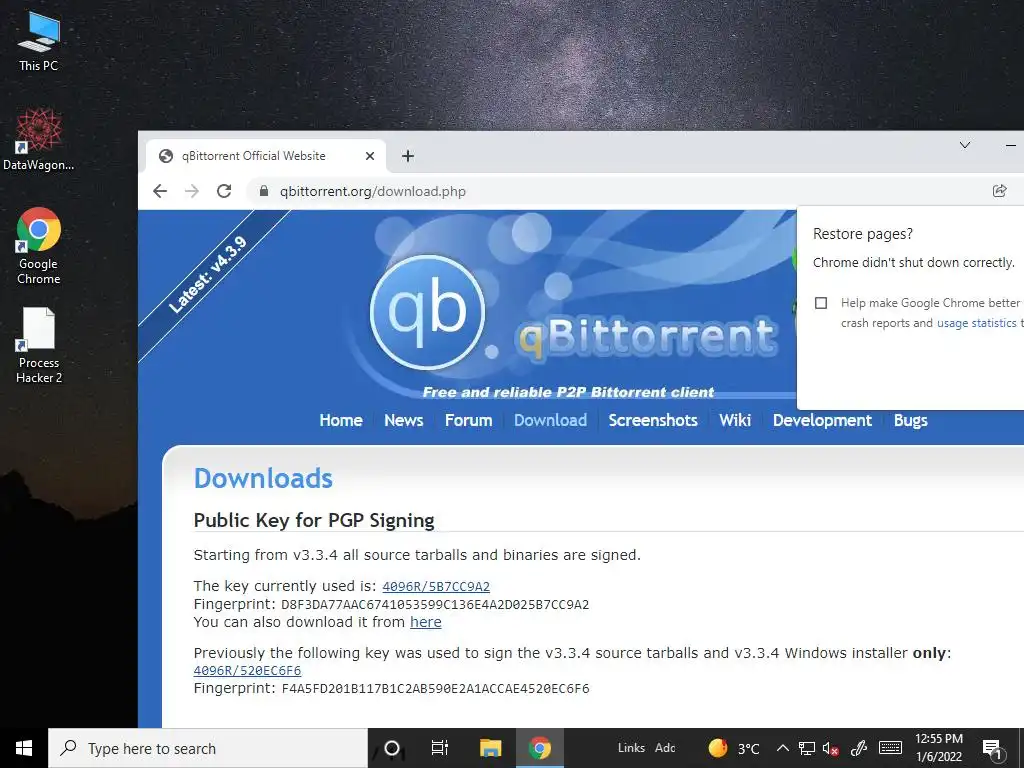Click 'Free and reliable P2P Bittorrent client' tagline
This screenshot has height=768, width=1024.
tap(568, 392)
